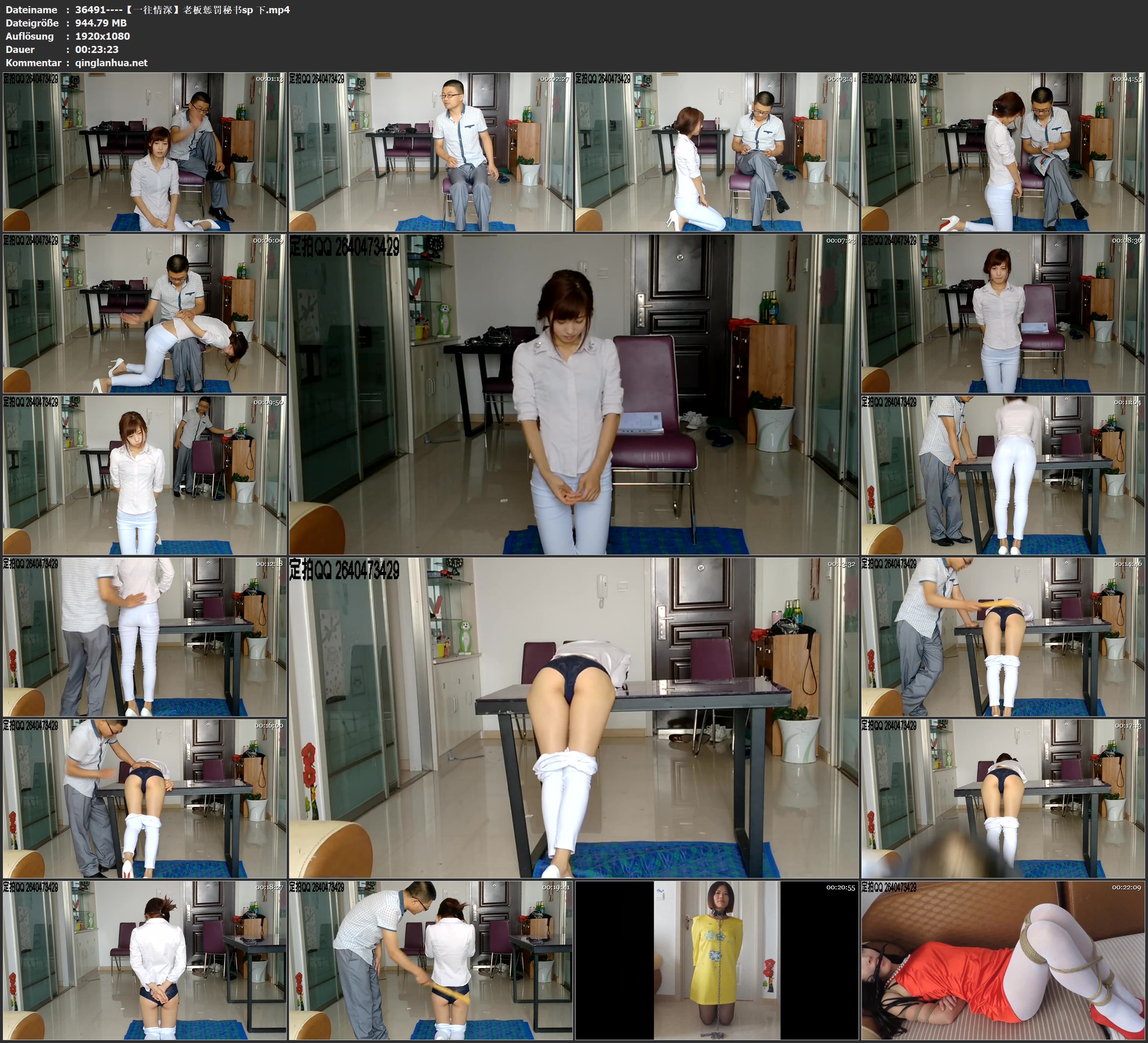This screenshot has width=1148, height=1043.
Task: Click the frame timestamped 00:09:50
Action: [x=145, y=475]
